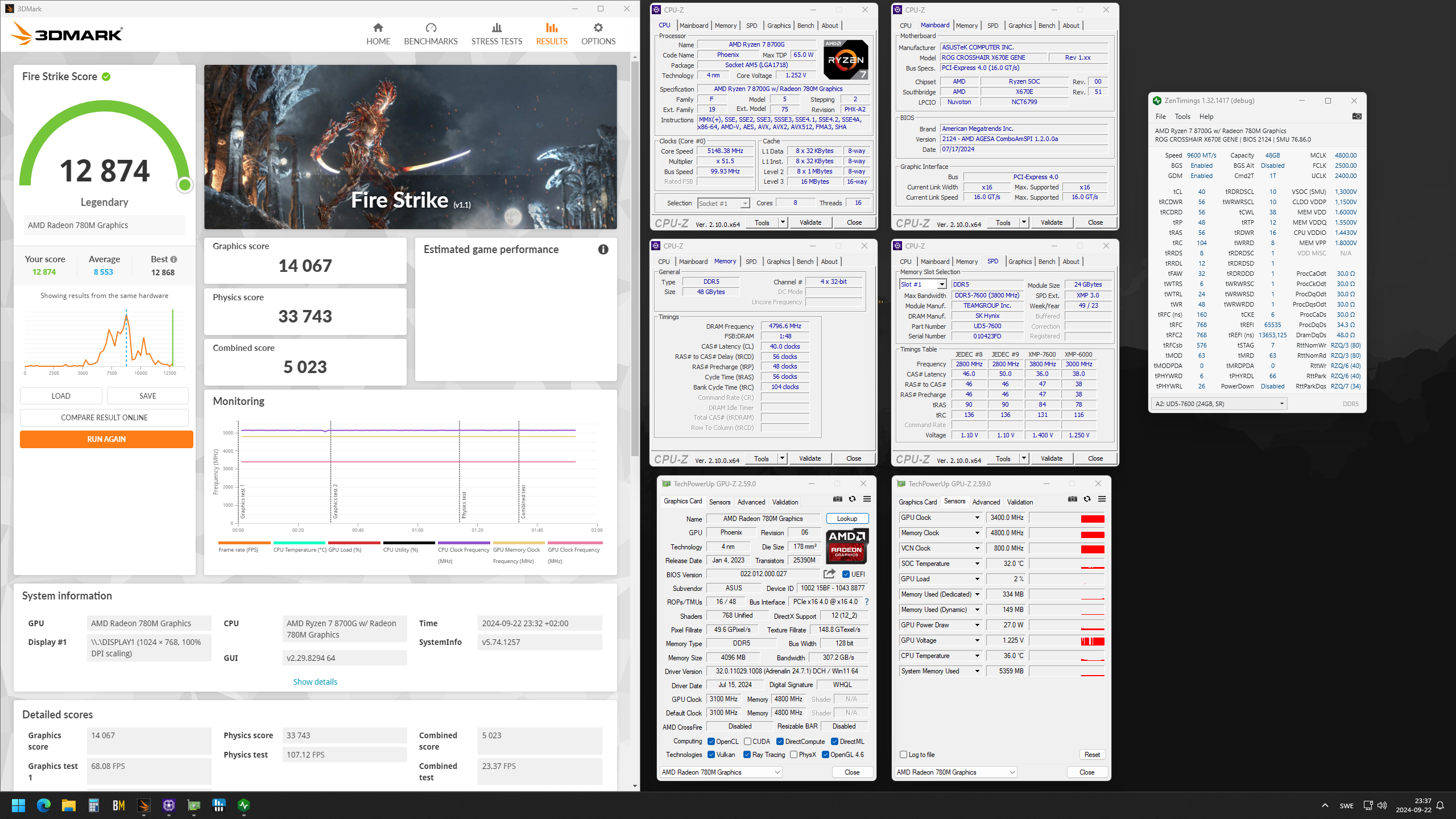This screenshot has width=1456, height=819.
Task: Open the BENCHMARKS section in 3DMark
Action: click(x=431, y=34)
